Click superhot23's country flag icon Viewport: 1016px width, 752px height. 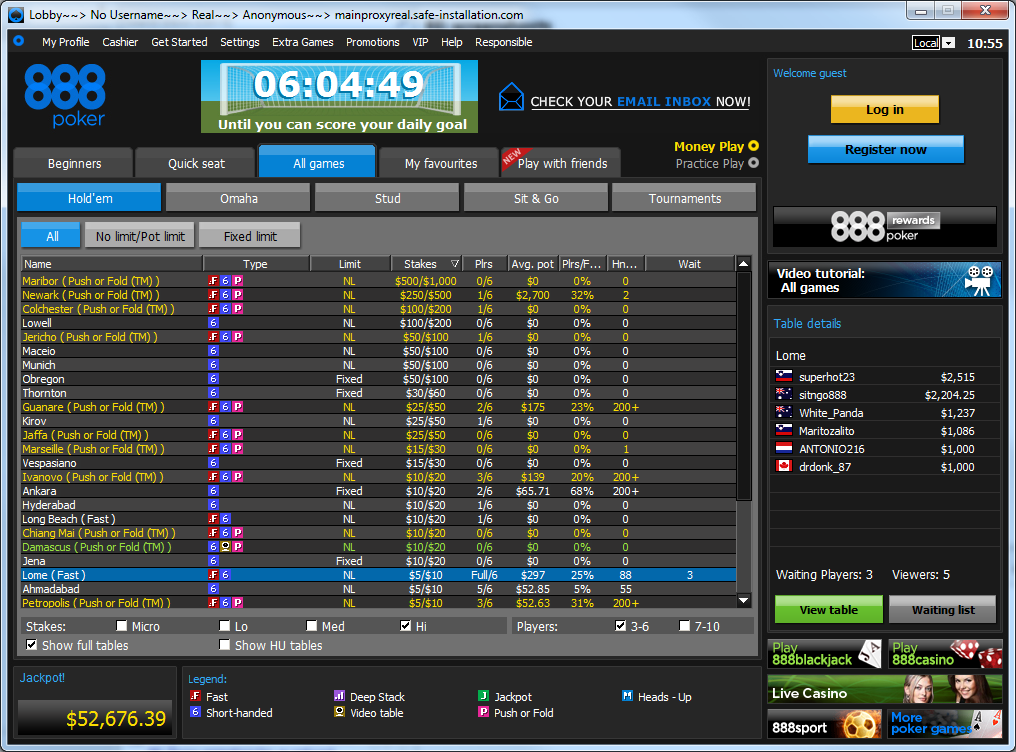click(x=784, y=376)
